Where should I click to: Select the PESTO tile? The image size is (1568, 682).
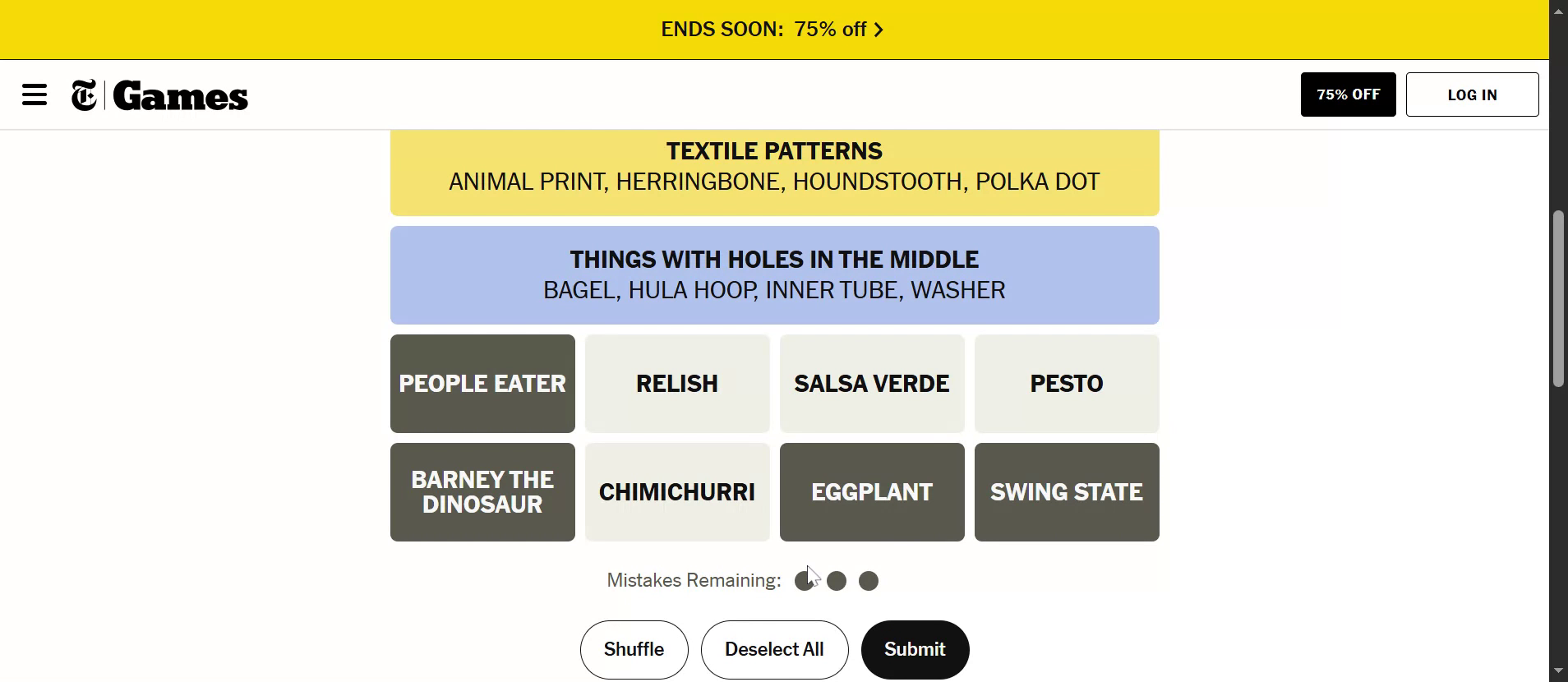tap(1066, 384)
